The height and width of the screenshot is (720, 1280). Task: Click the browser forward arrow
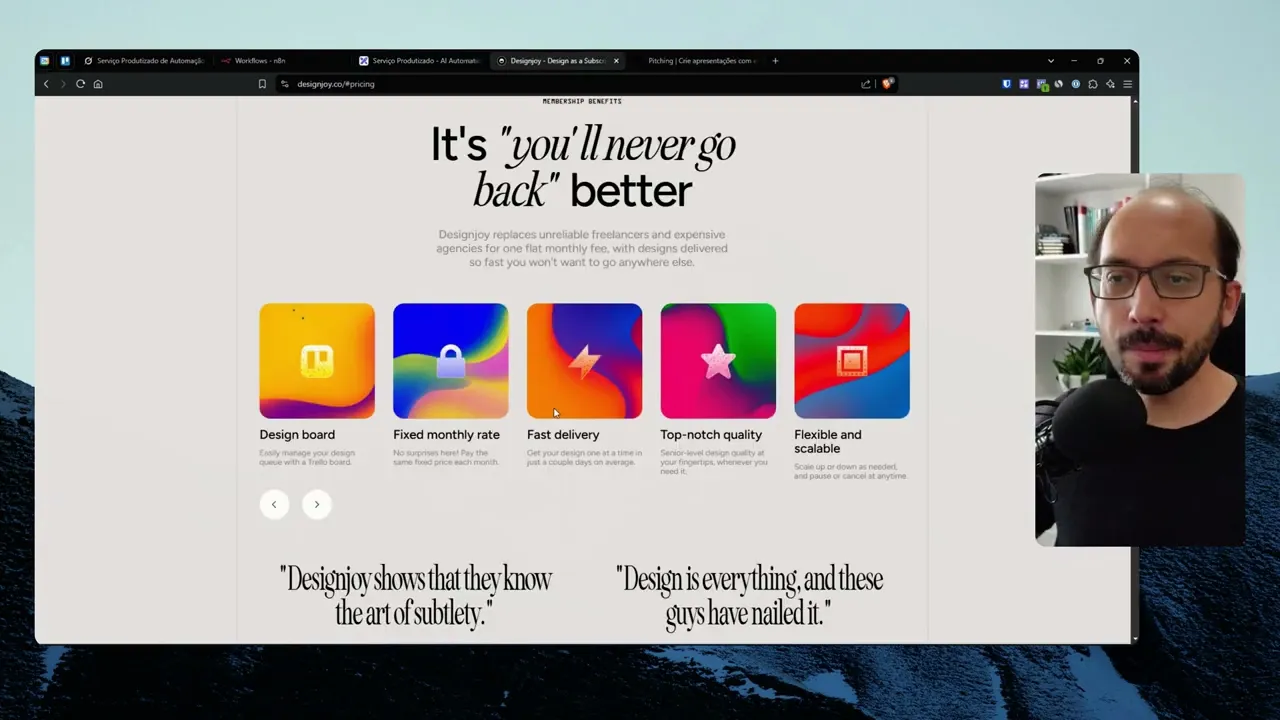(62, 84)
